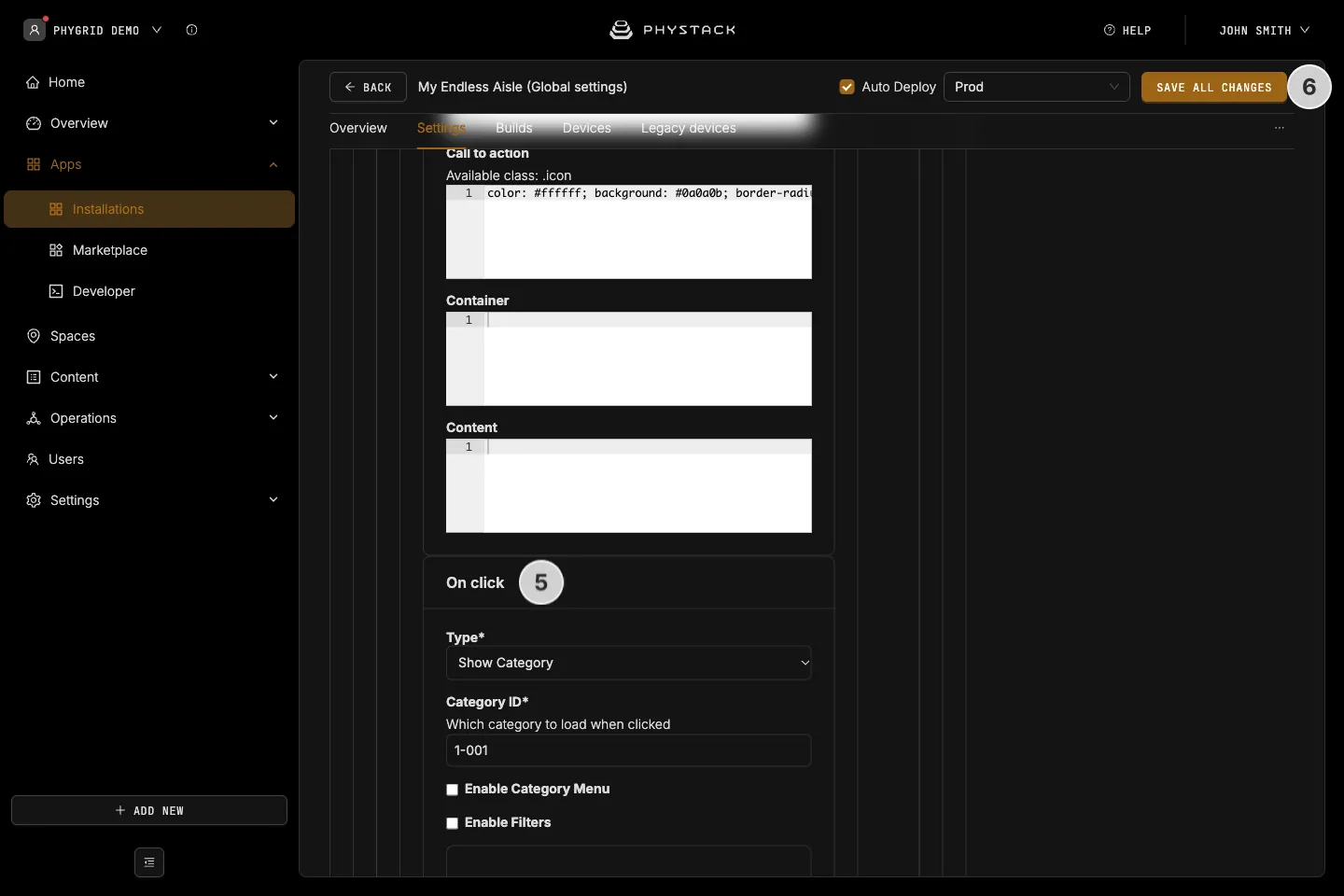Open the Help link
The image size is (1344, 896).
tap(1127, 30)
